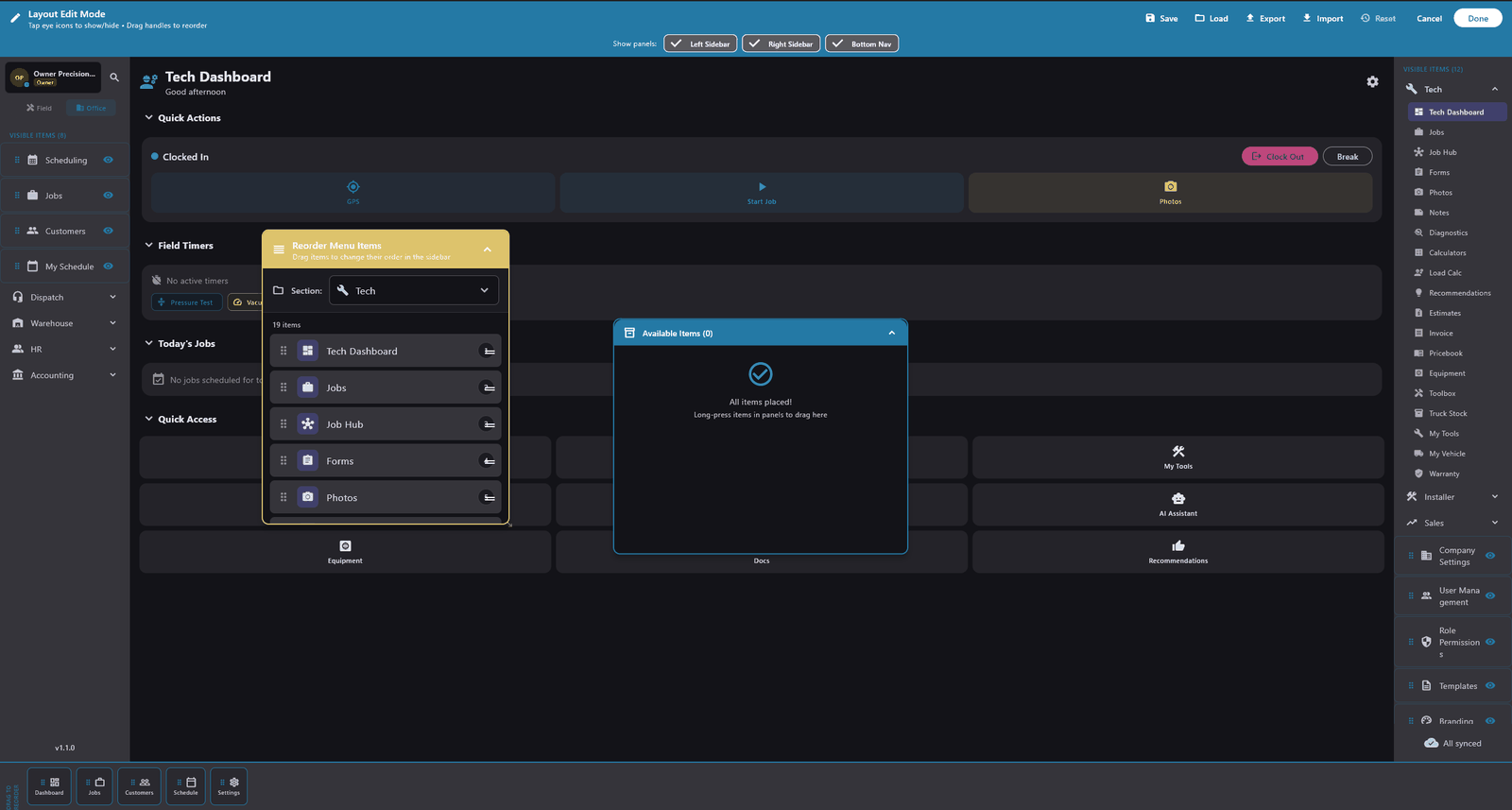Screen dimensions: 1512x810
Task: Expand the Dispatch menu group
Action: (x=64, y=297)
